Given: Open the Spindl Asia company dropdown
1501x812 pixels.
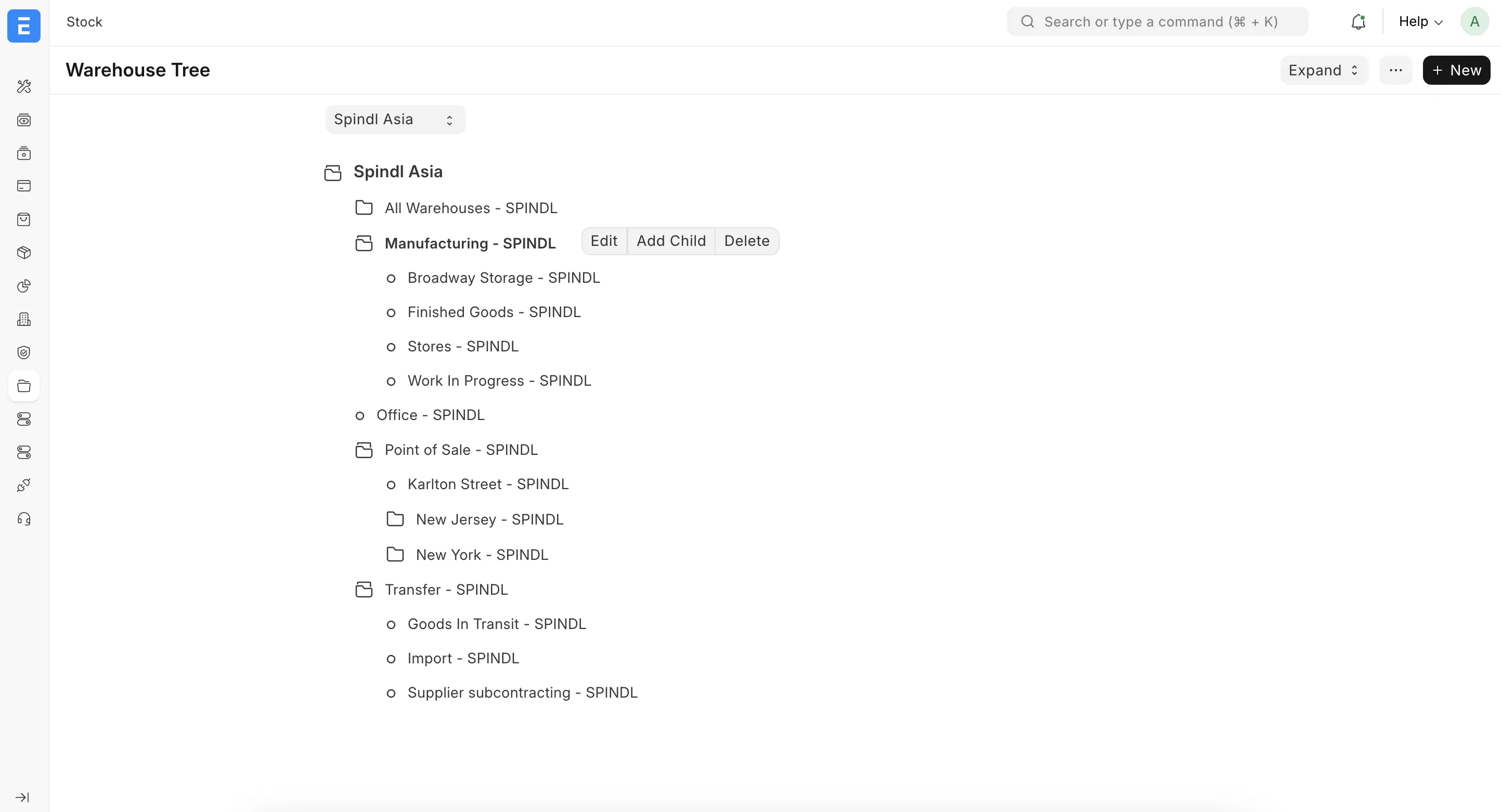Looking at the screenshot, I should click(x=395, y=120).
